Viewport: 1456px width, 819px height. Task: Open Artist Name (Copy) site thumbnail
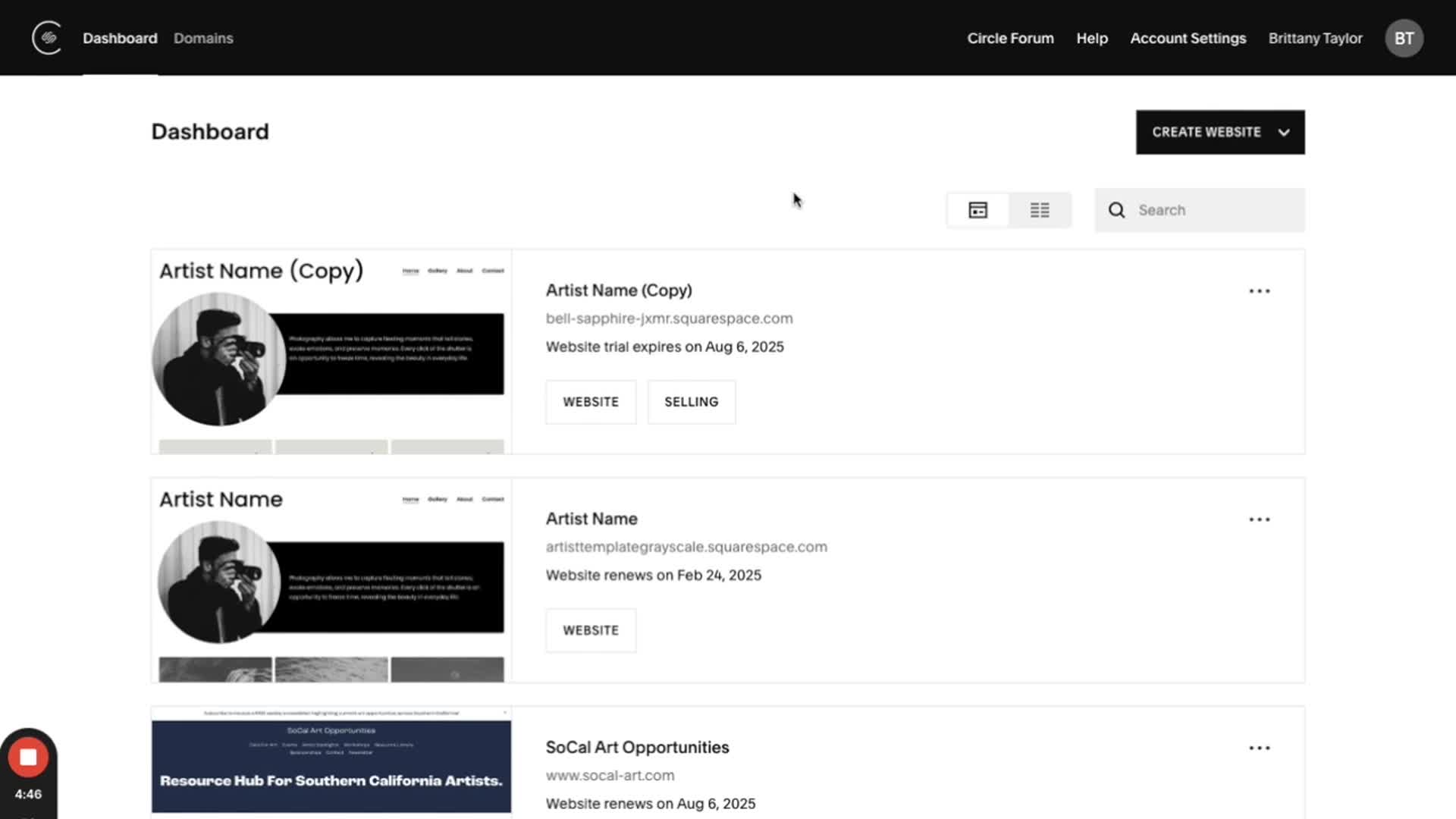point(331,352)
